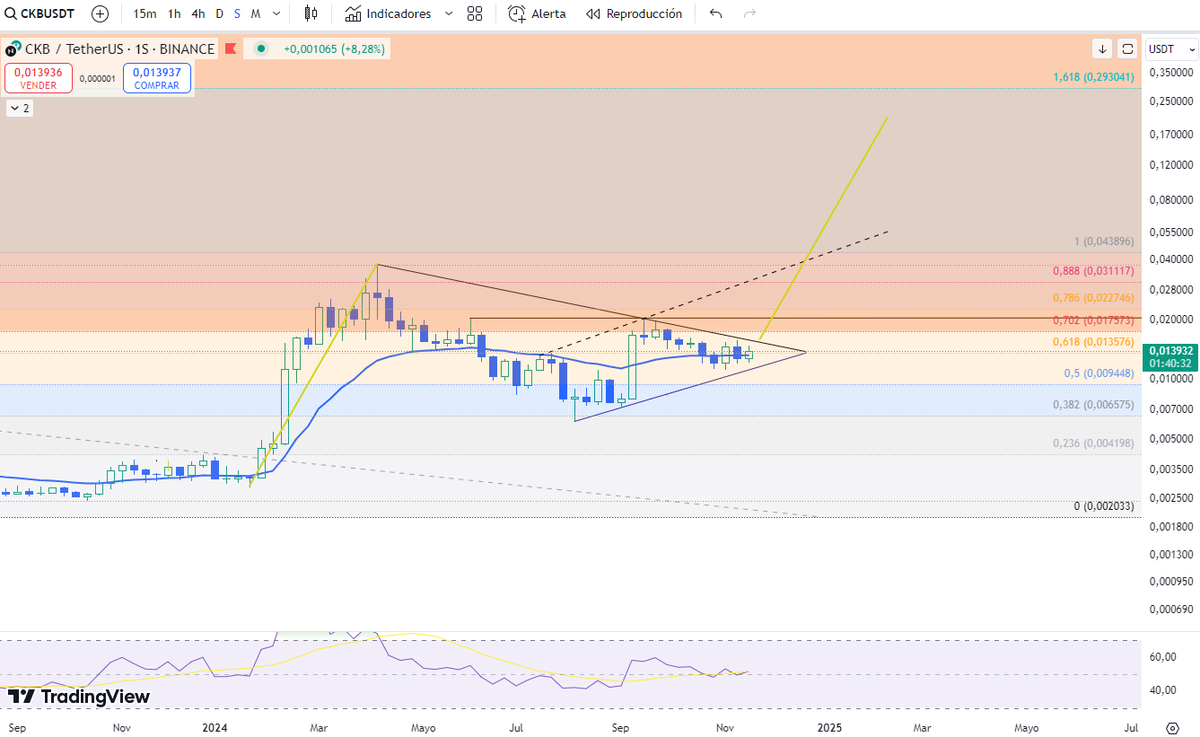Switch to the daily D timeframe
1200x737 pixels.
click(x=220, y=14)
